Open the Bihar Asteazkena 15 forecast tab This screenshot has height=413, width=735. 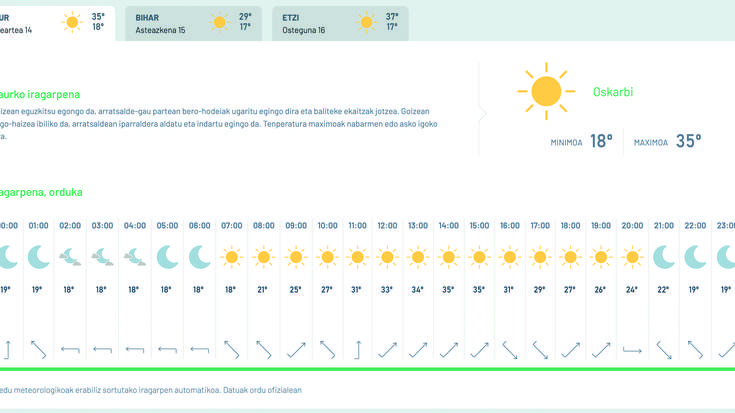point(193,23)
